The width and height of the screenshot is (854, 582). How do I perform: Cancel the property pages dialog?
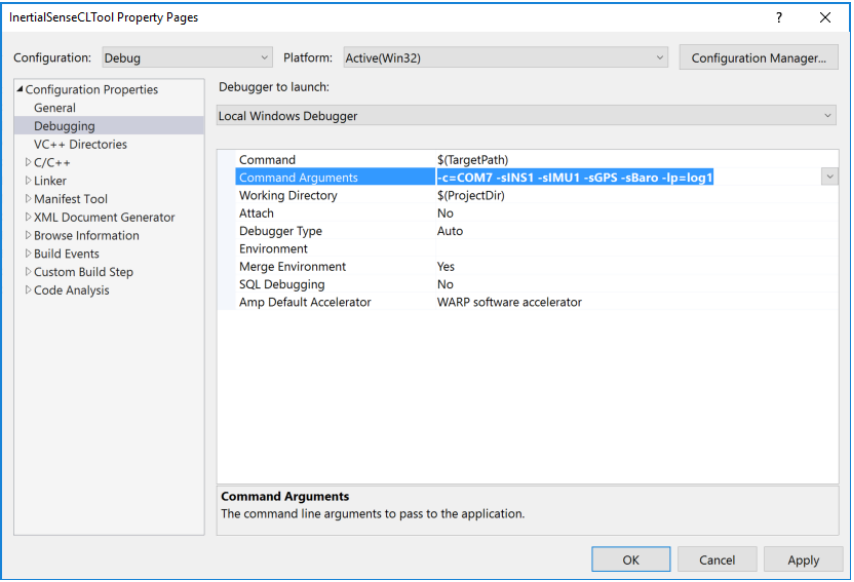(716, 559)
